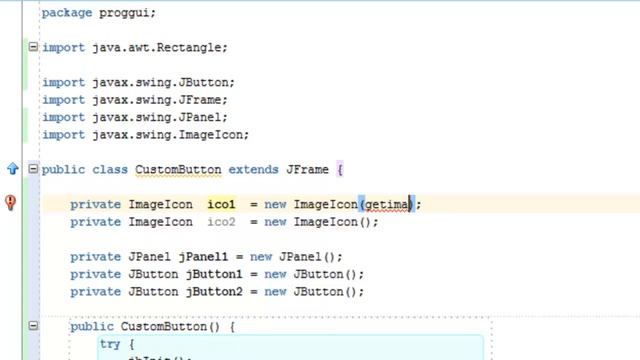The image size is (640, 360).
Task: Collapse the imports fold at java.awt.Rectangle
Action: point(33,47)
